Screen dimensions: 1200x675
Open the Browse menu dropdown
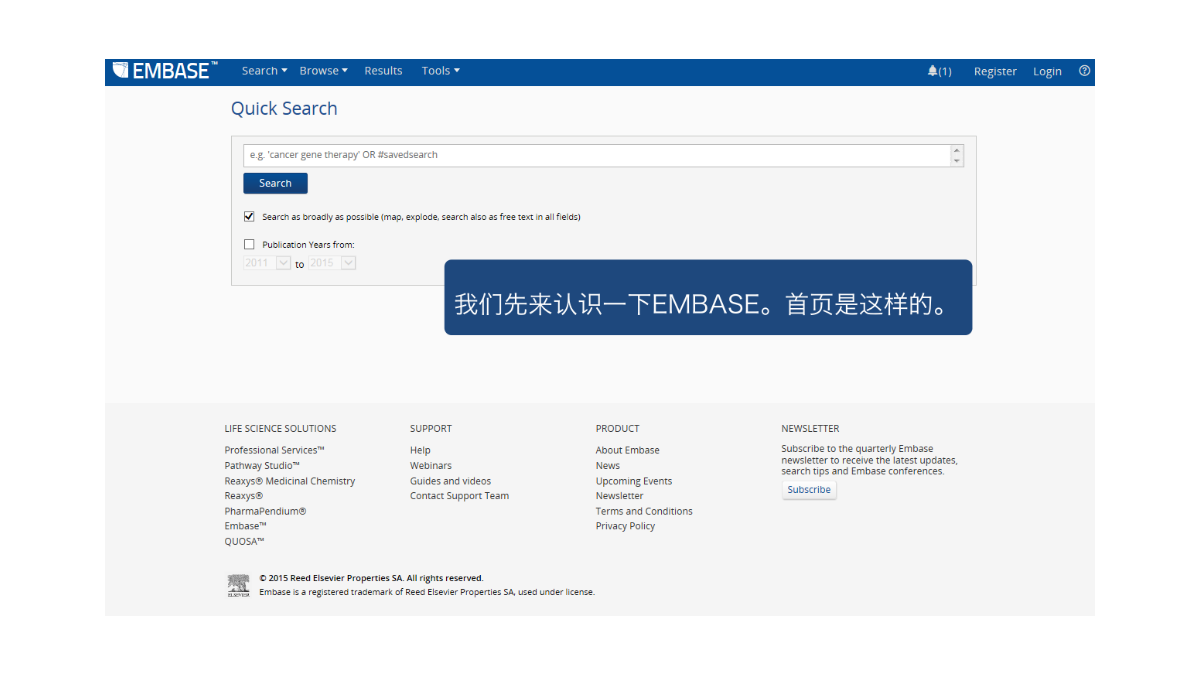coord(323,71)
